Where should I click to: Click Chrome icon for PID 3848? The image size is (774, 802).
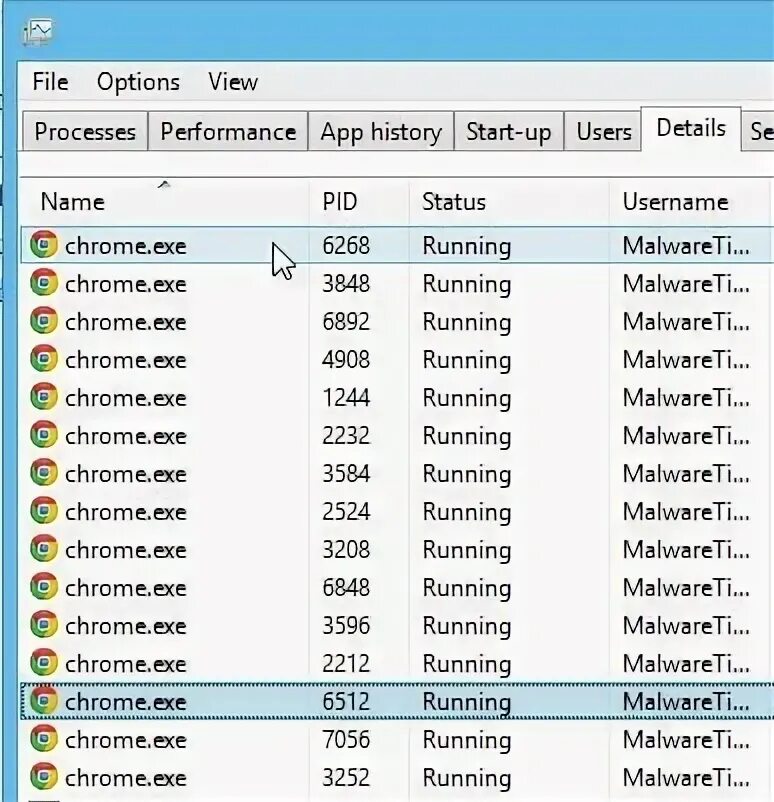[x=44, y=283]
